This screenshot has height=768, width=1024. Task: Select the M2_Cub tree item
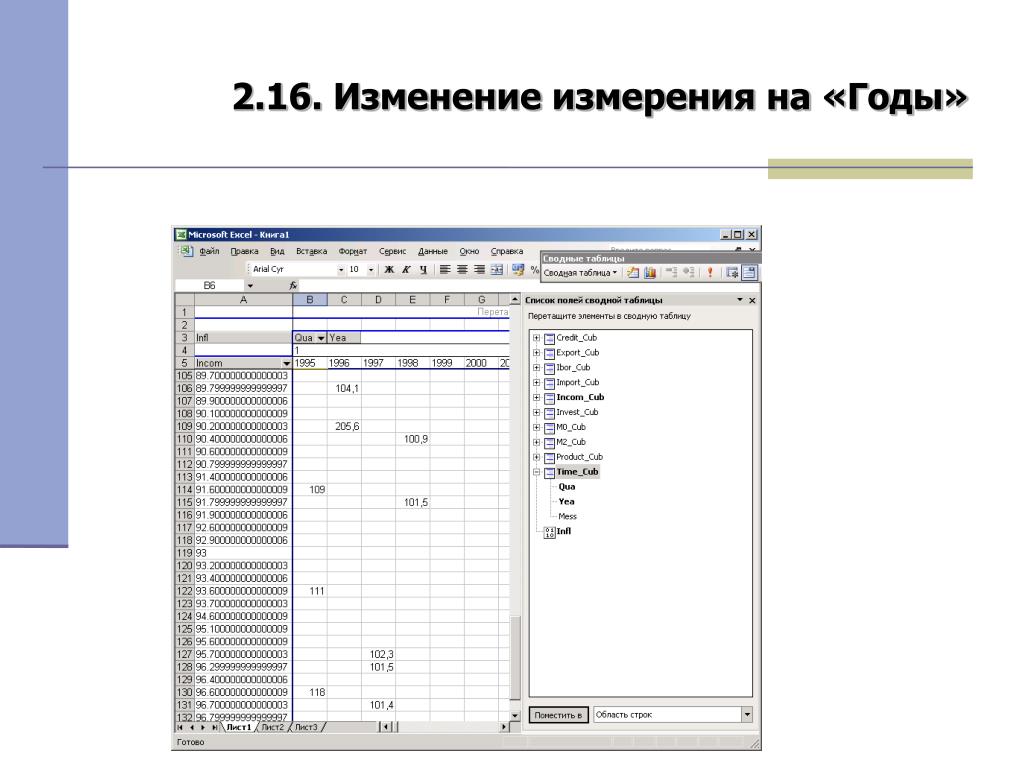(571, 442)
